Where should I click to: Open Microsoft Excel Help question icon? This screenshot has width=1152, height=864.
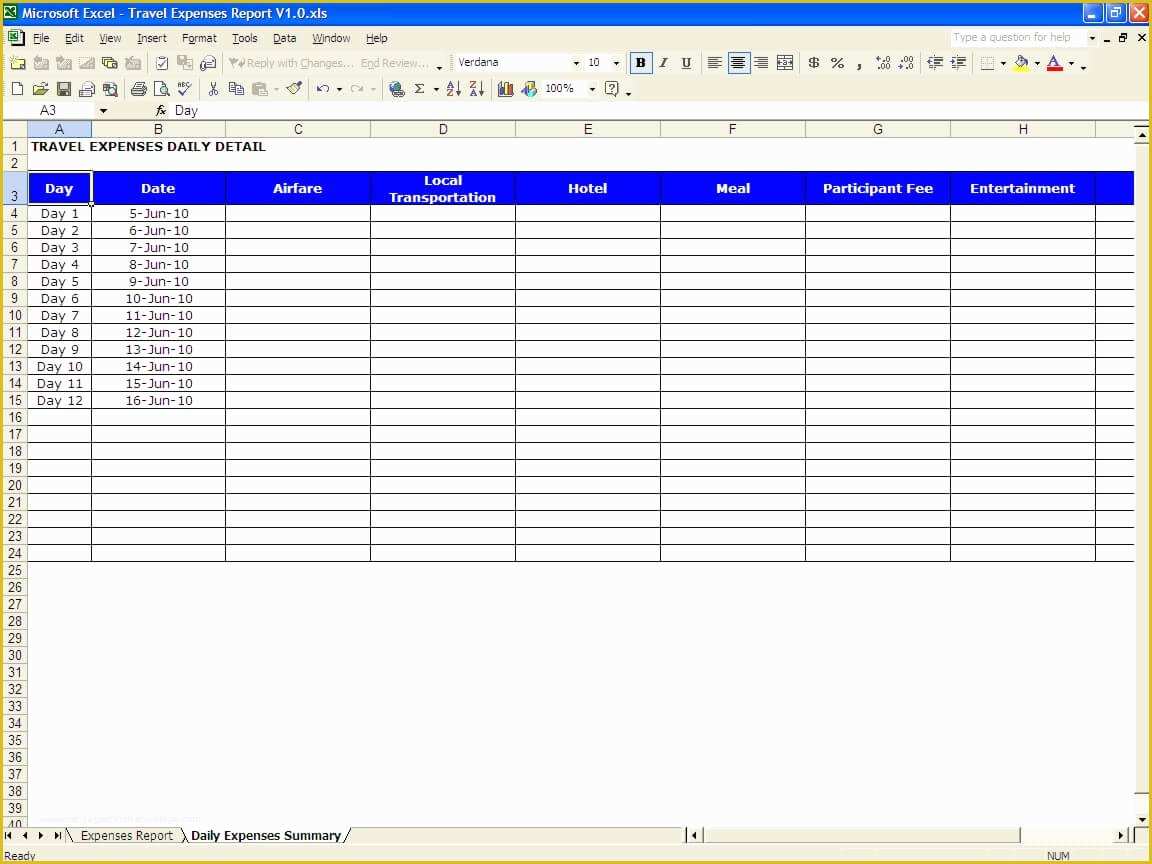pyautogui.click(x=611, y=89)
